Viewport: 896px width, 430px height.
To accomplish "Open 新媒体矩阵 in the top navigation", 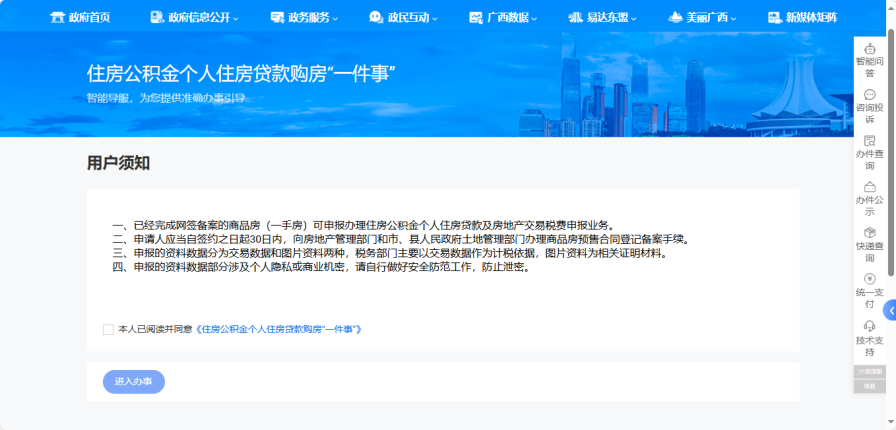I will coord(802,17).
